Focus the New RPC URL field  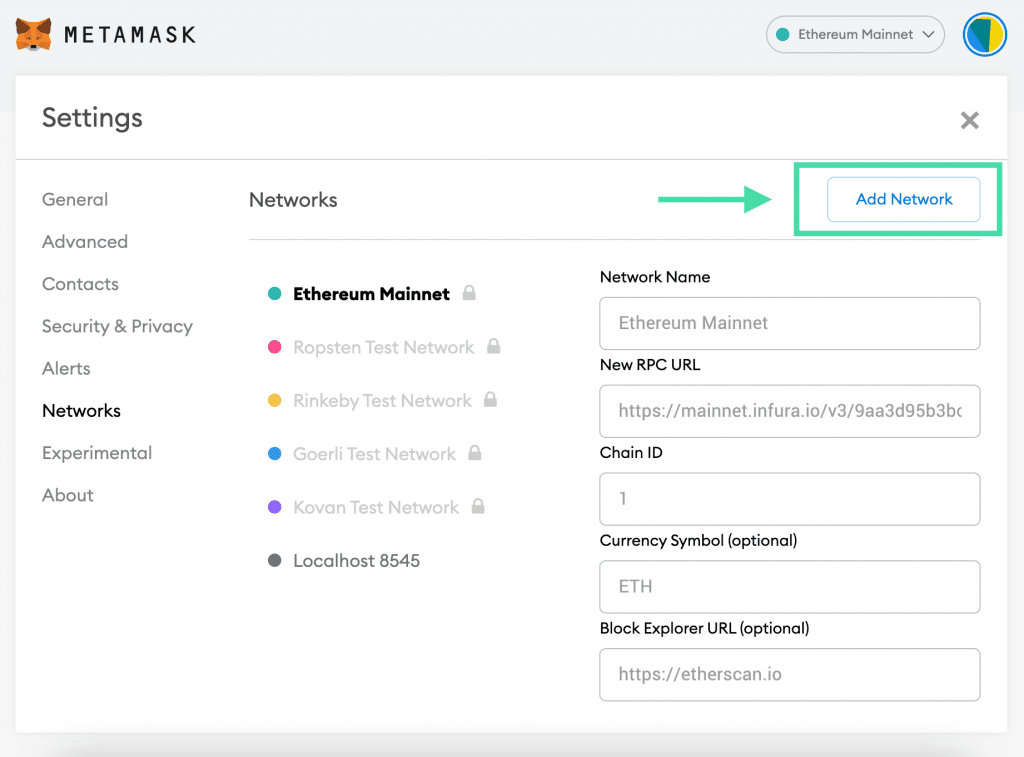tap(790, 411)
